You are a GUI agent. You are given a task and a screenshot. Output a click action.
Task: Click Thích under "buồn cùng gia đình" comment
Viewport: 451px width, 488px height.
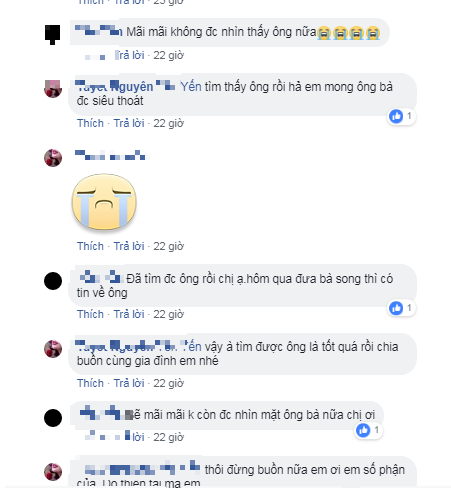point(90,383)
